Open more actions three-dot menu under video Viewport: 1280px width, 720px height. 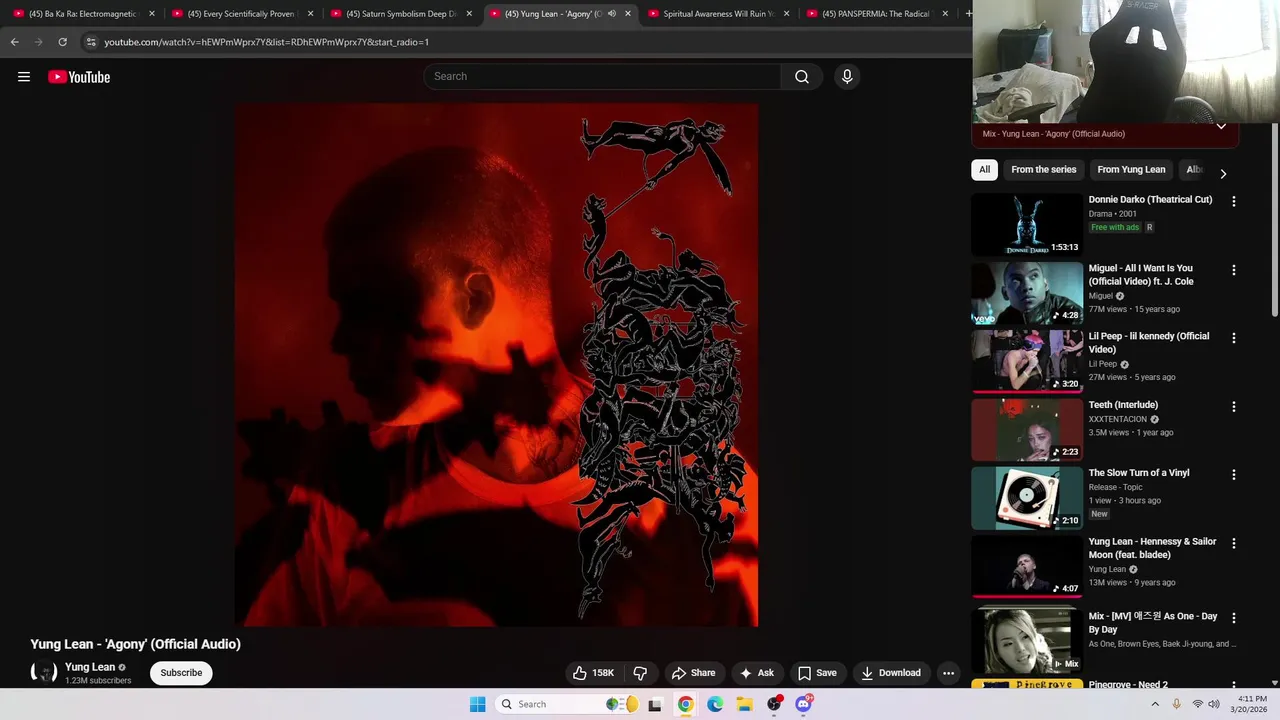pos(949,673)
